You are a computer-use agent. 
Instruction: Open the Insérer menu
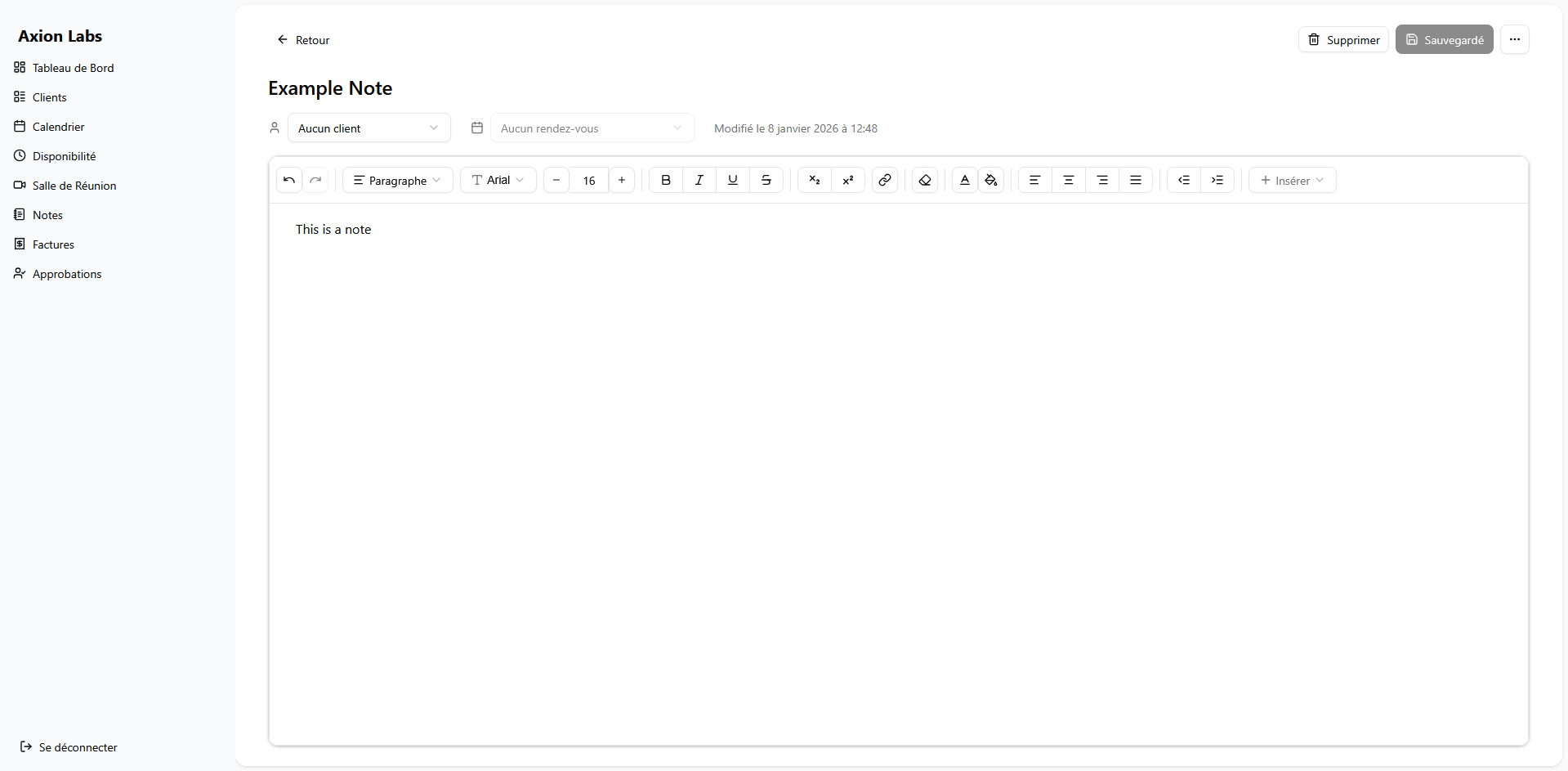[1291, 180]
